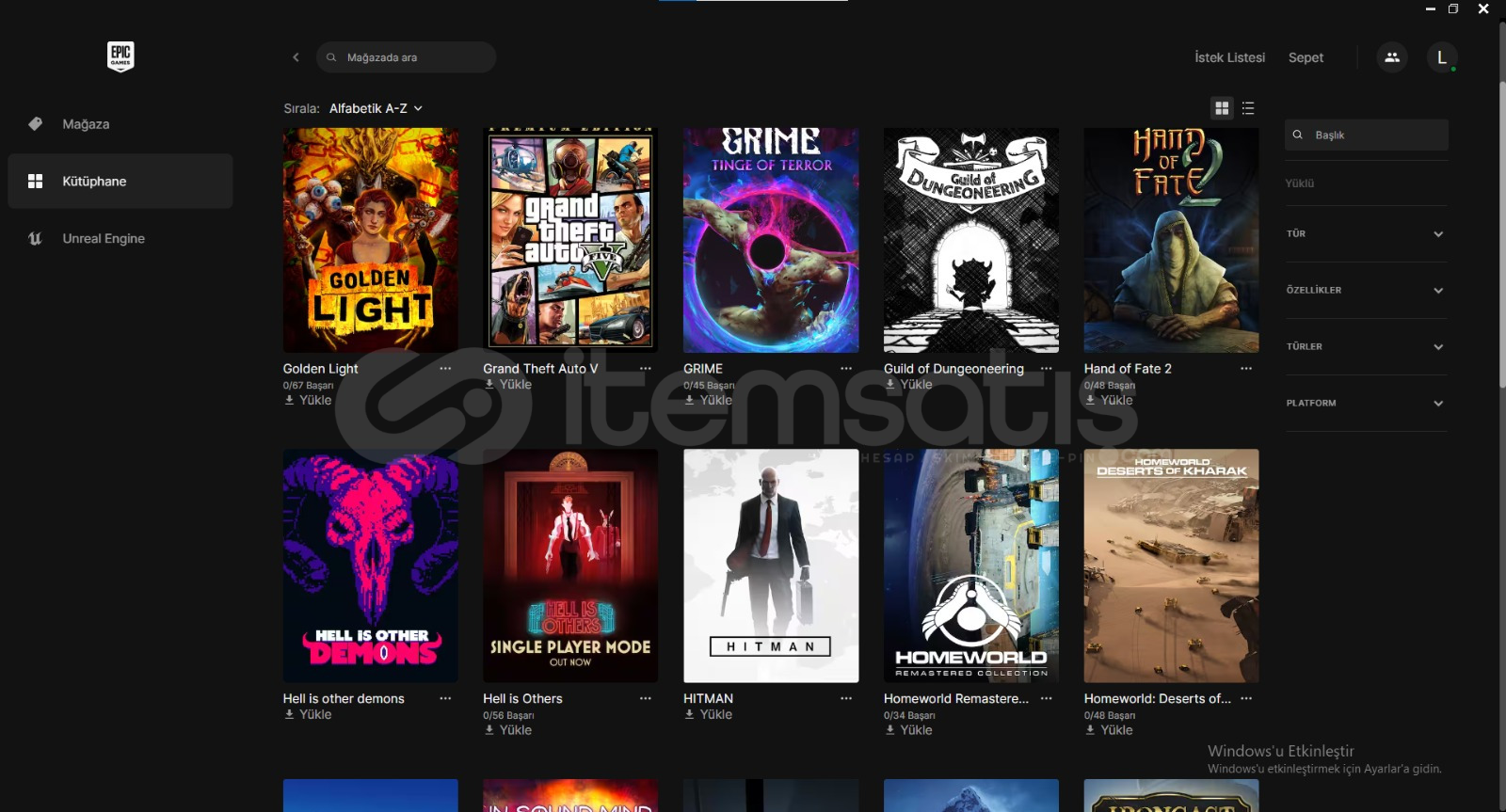Screen dimensions: 1506x812
Task: Switch to grid view
Action: click(1222, 108)
